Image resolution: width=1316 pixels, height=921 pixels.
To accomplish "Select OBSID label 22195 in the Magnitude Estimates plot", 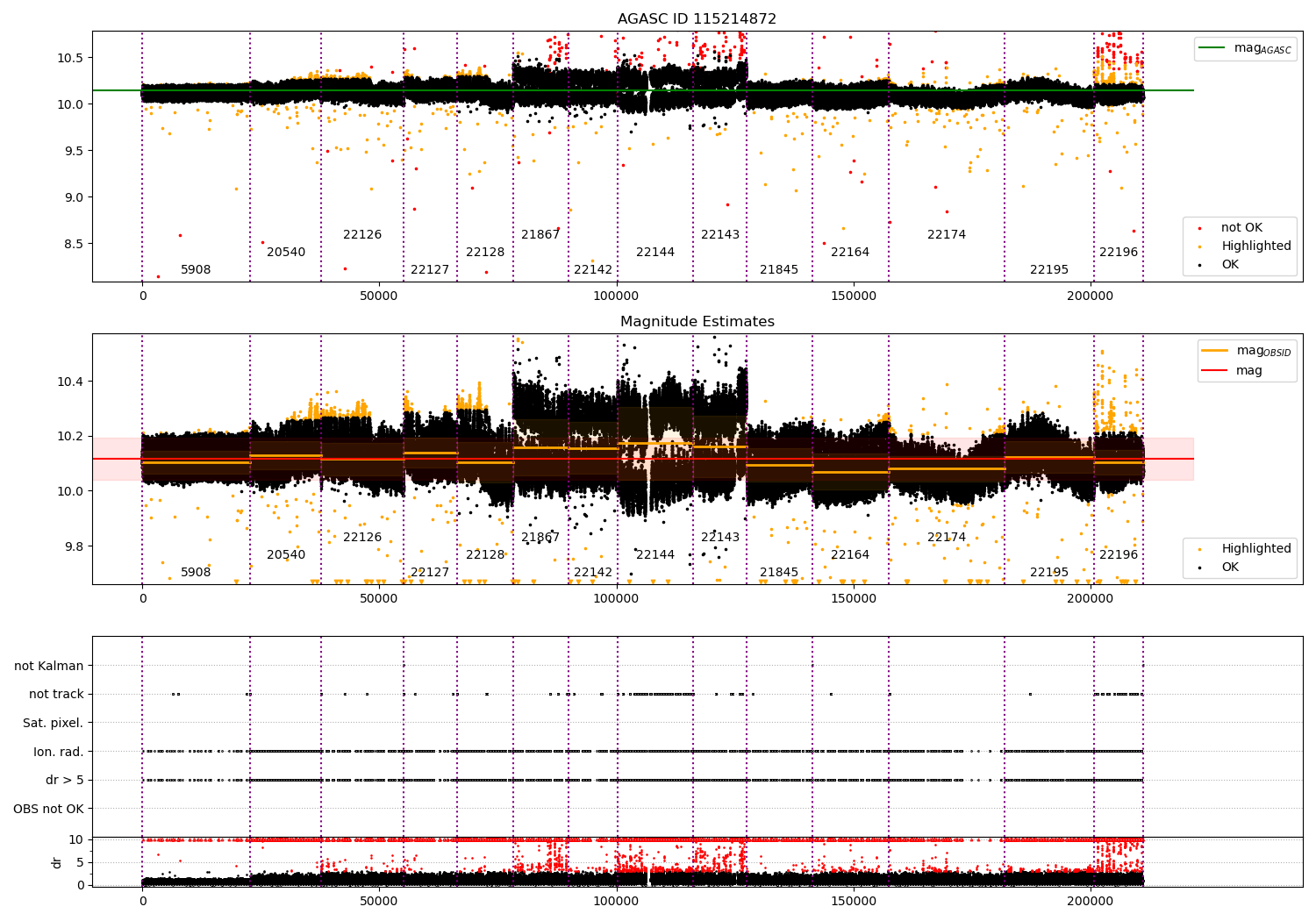I will pyautogui.click(x=1049, y=573).
